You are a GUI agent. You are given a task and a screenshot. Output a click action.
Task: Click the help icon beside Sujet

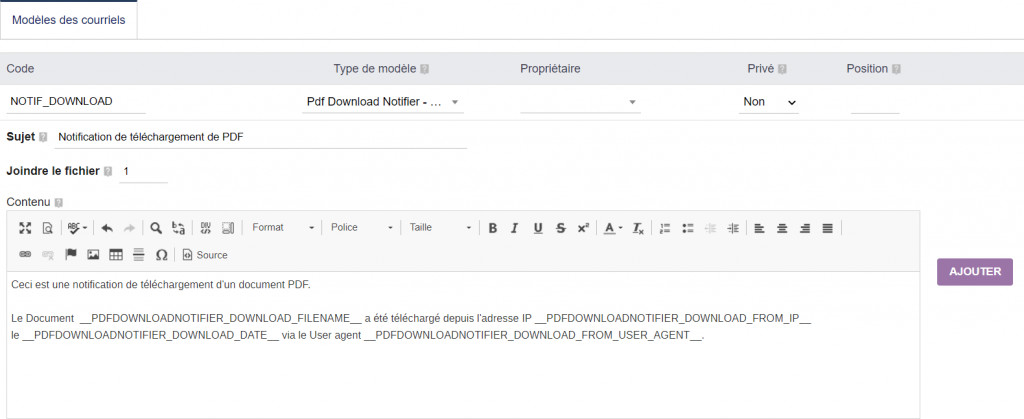coord(43,138)
